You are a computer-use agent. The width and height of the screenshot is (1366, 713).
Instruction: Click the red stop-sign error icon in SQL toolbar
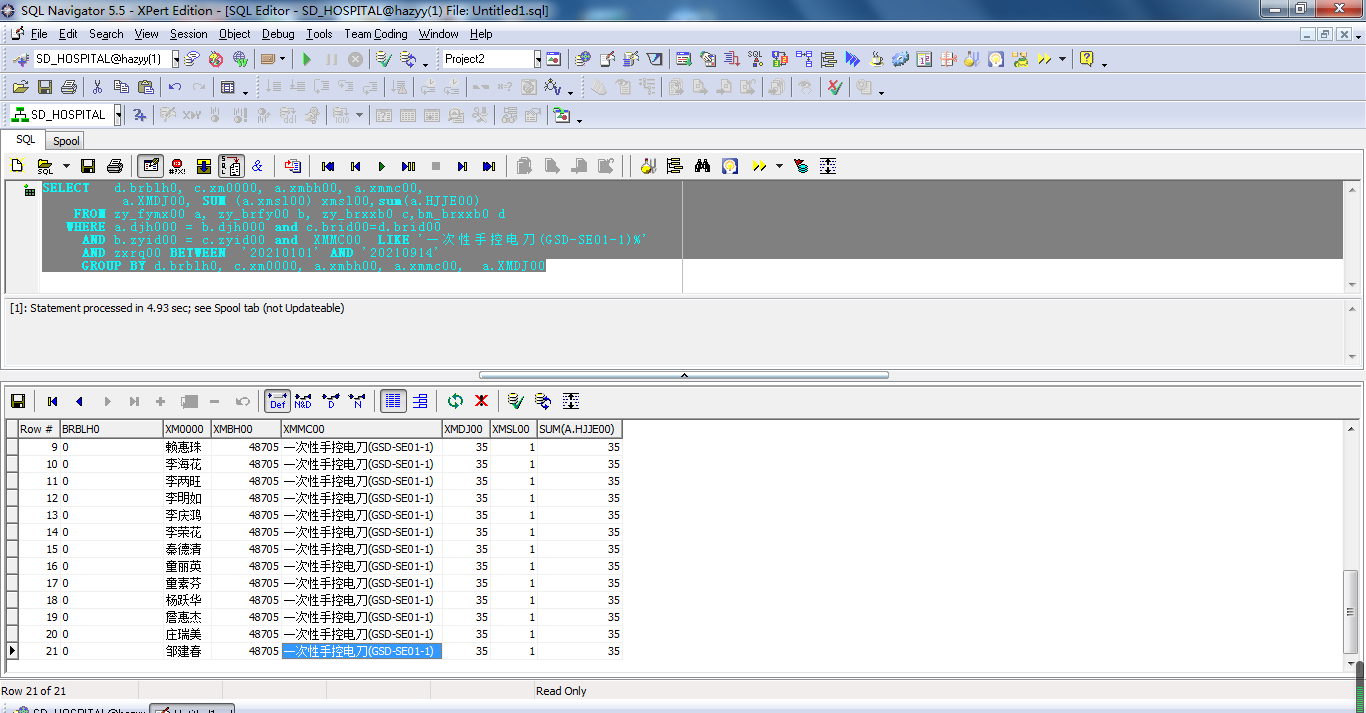(178, 166)
